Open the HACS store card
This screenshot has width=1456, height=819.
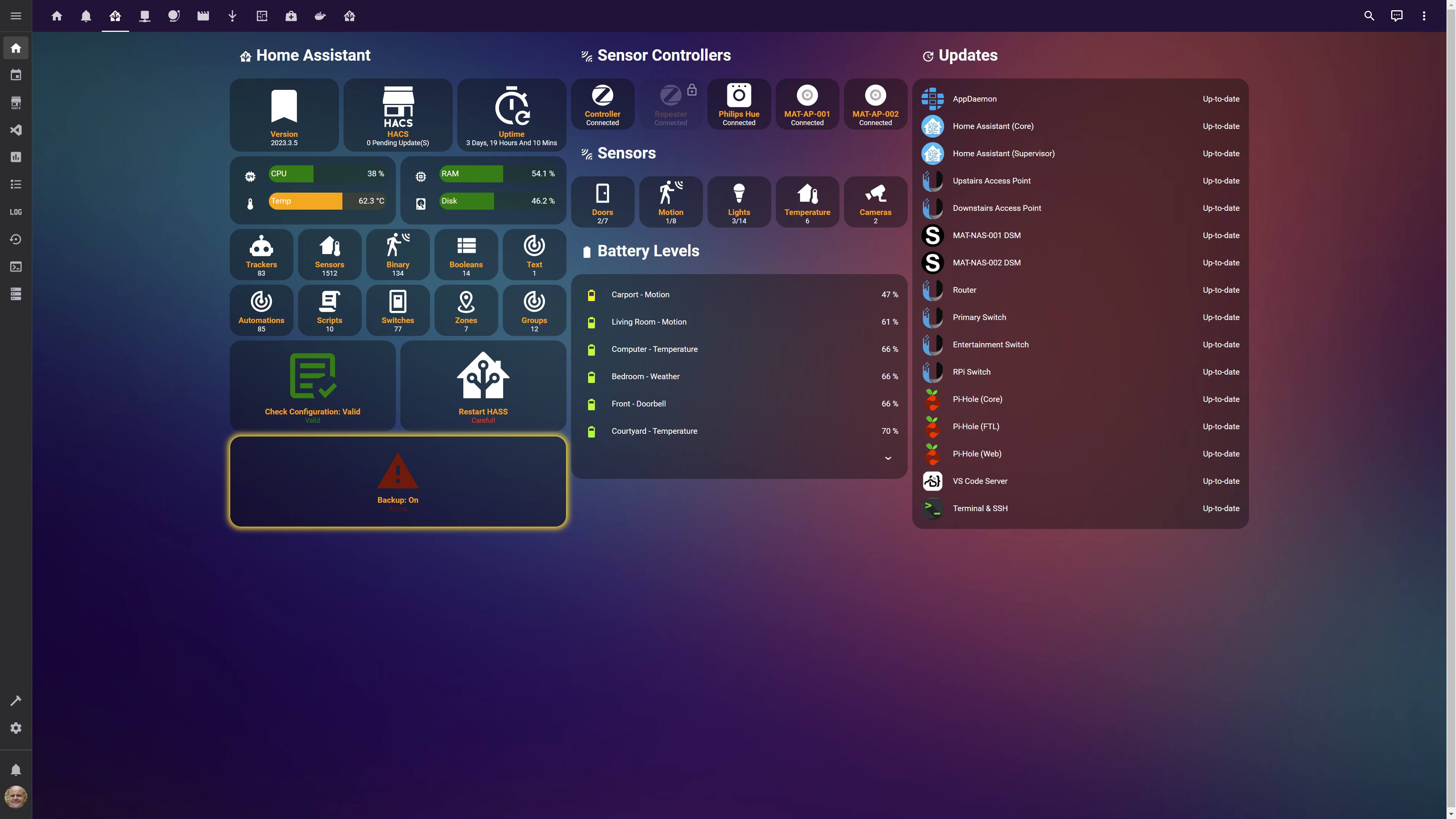(x=397, y=115)
